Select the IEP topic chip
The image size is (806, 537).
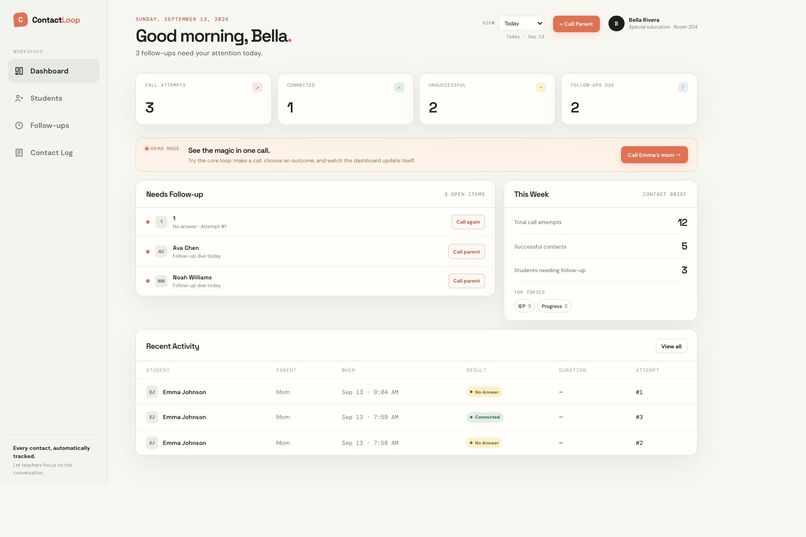(x=524, y=306)
